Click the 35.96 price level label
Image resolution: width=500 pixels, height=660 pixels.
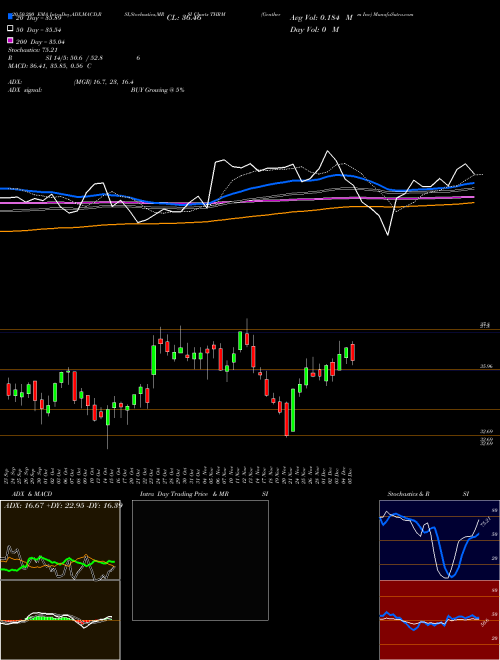(x=486, y=367)
